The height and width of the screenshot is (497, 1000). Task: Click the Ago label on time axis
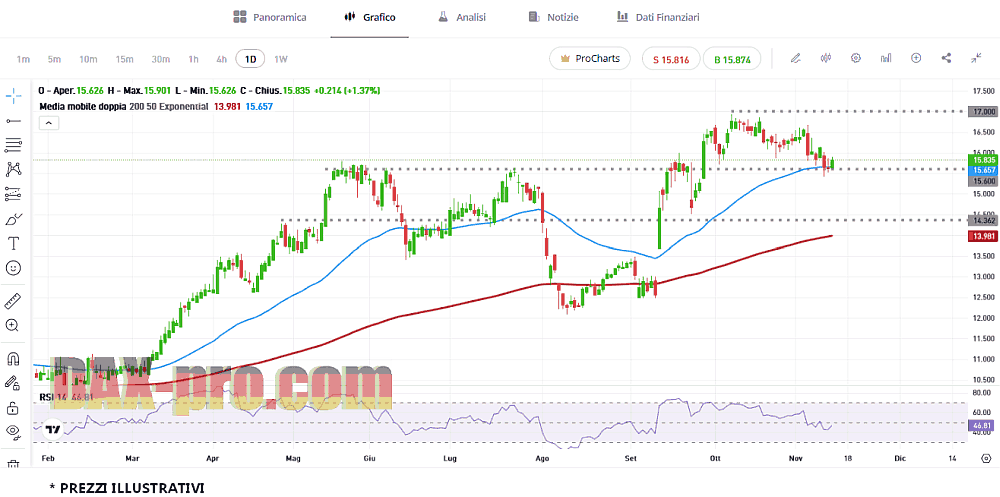coord(542,458)
